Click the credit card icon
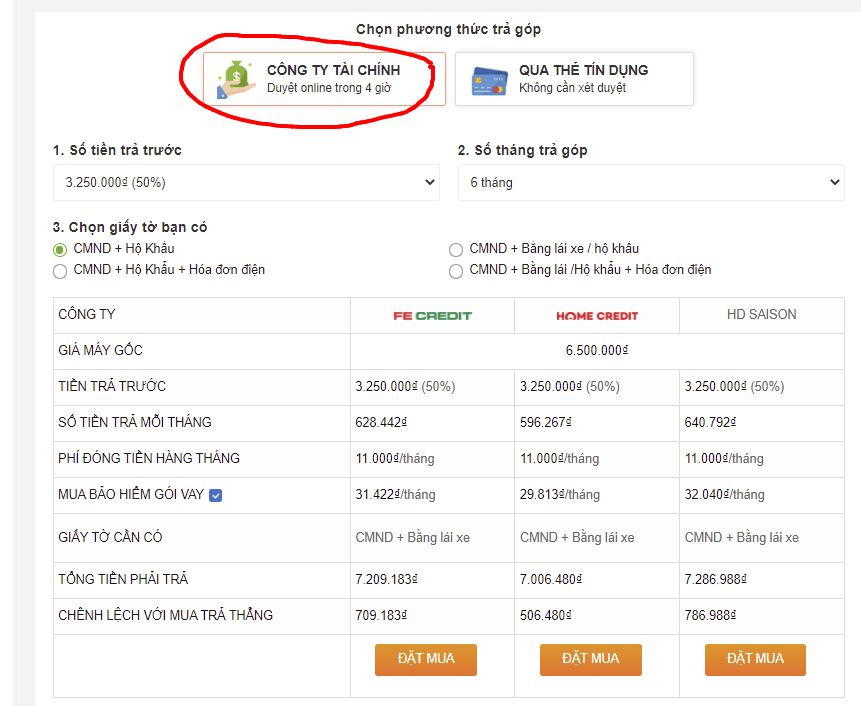The image size is (861, 706). pyautogui.click(x=489, y=80)
